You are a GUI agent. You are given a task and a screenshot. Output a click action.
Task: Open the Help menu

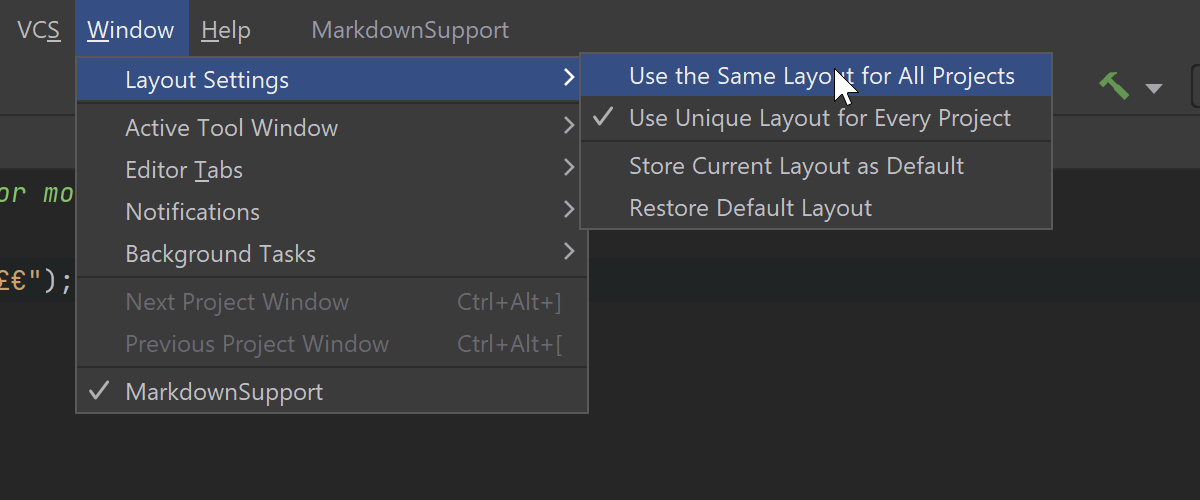[x=226, y=31]
